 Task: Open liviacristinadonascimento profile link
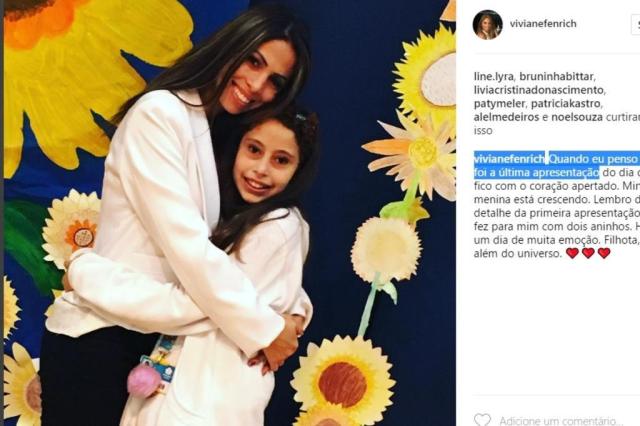pyautogui.click(x=538, y=90)
